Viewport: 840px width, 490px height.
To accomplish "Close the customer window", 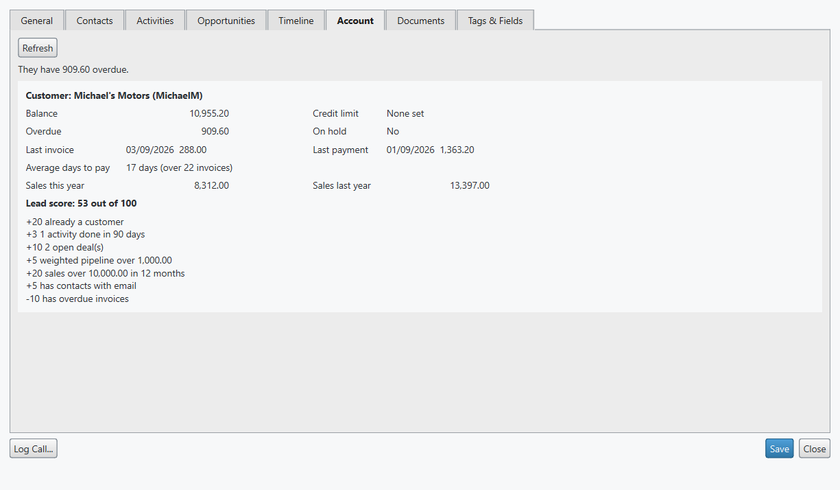I will [x=814, y=449].
